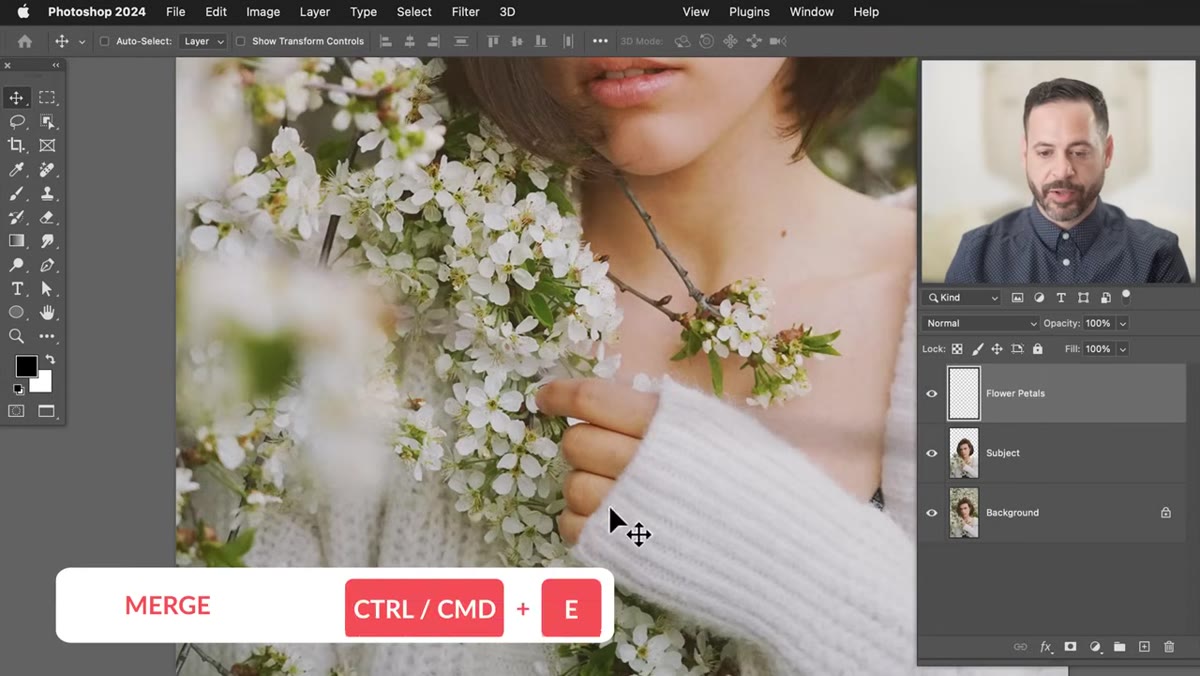
Task: Hide the Background layer
Action: [932, 513]
